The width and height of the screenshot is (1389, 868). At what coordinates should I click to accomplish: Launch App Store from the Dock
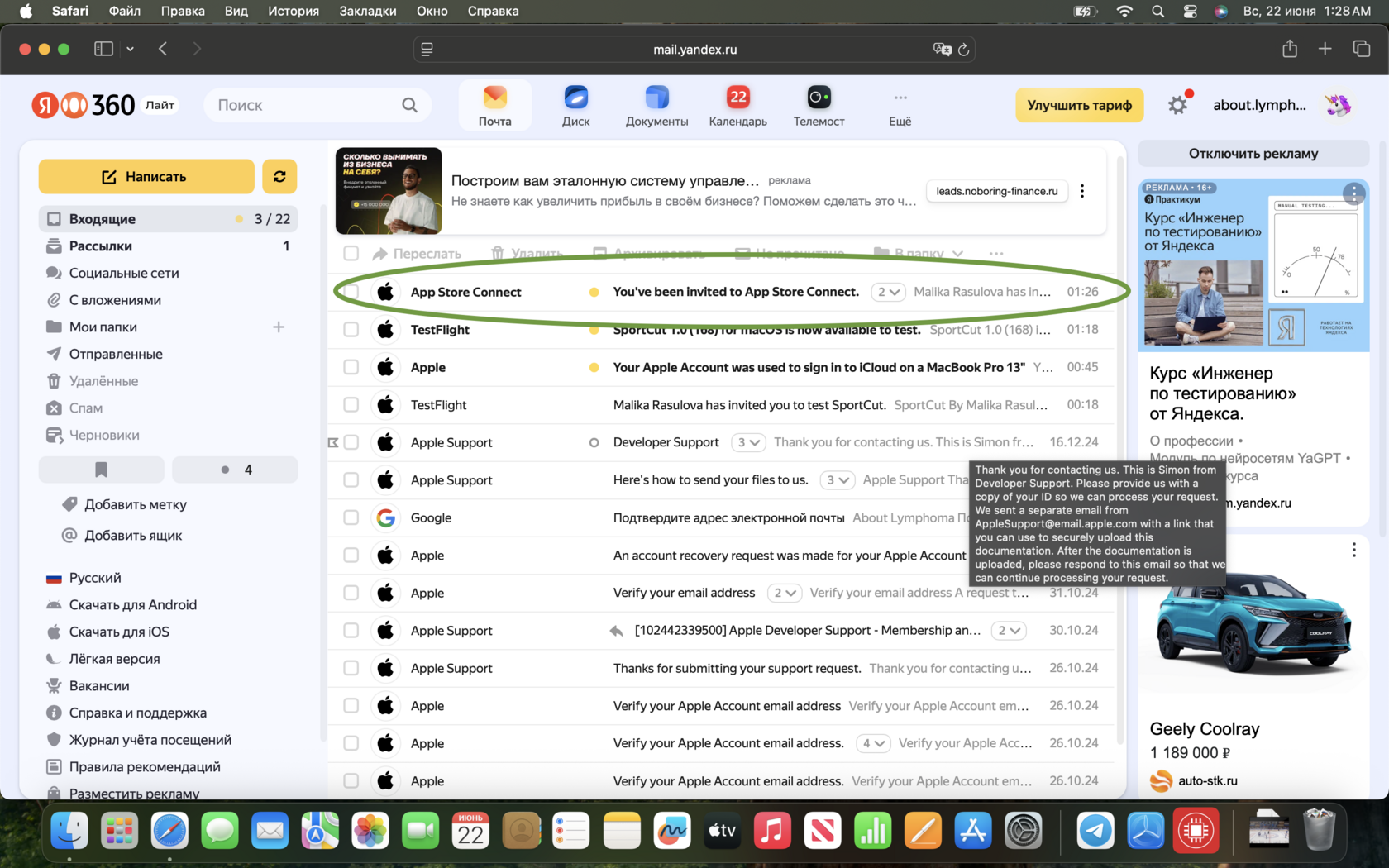(972, 830)
